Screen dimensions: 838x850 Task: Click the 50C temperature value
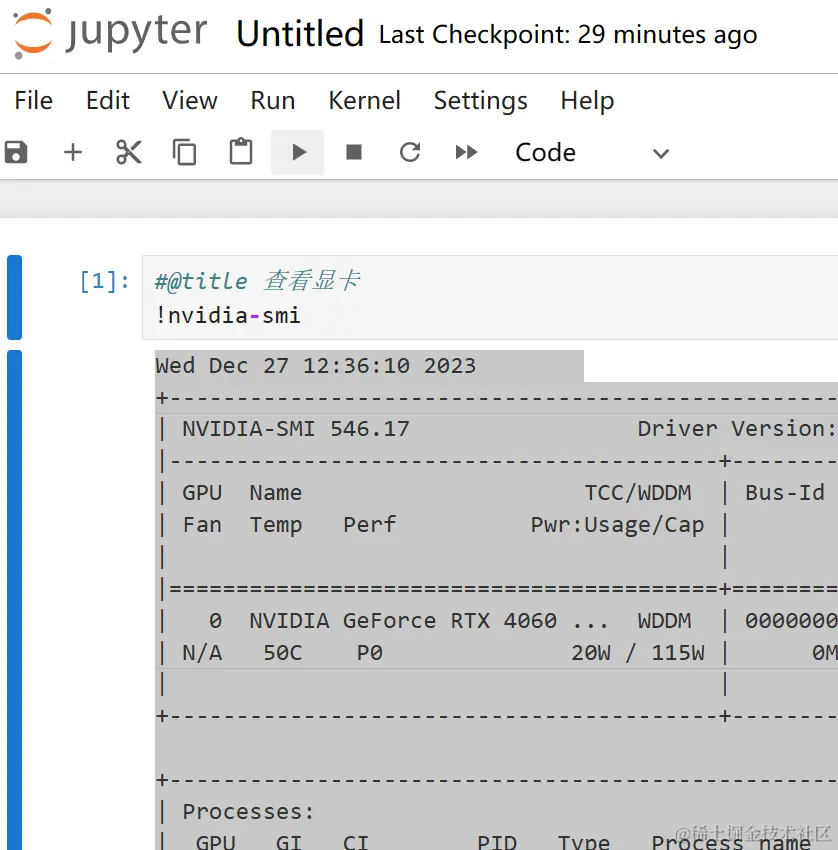282,653
